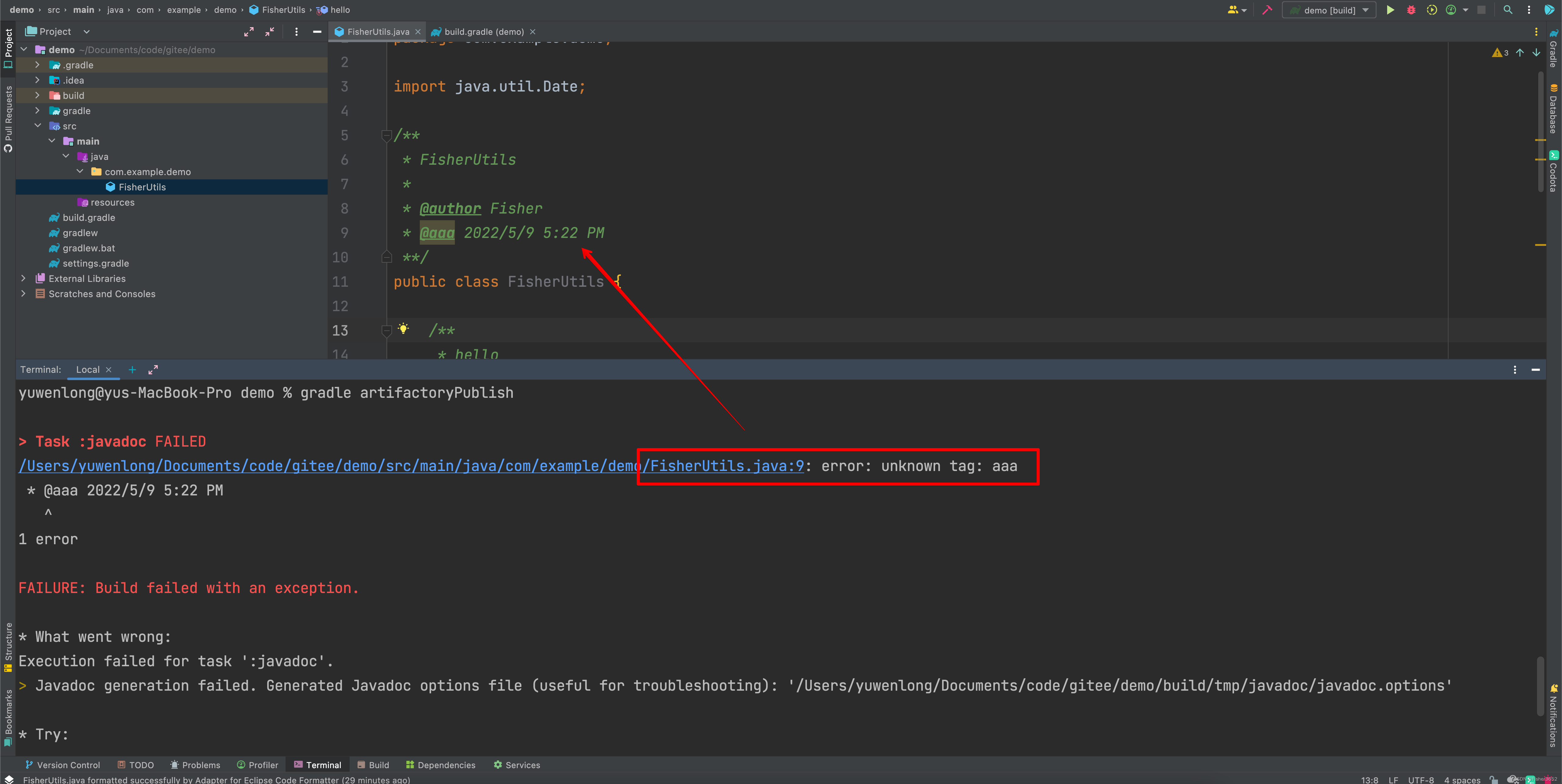Select settings.gradle in project tree
This screenshot has height=784, width=1562.
(96, 263)
